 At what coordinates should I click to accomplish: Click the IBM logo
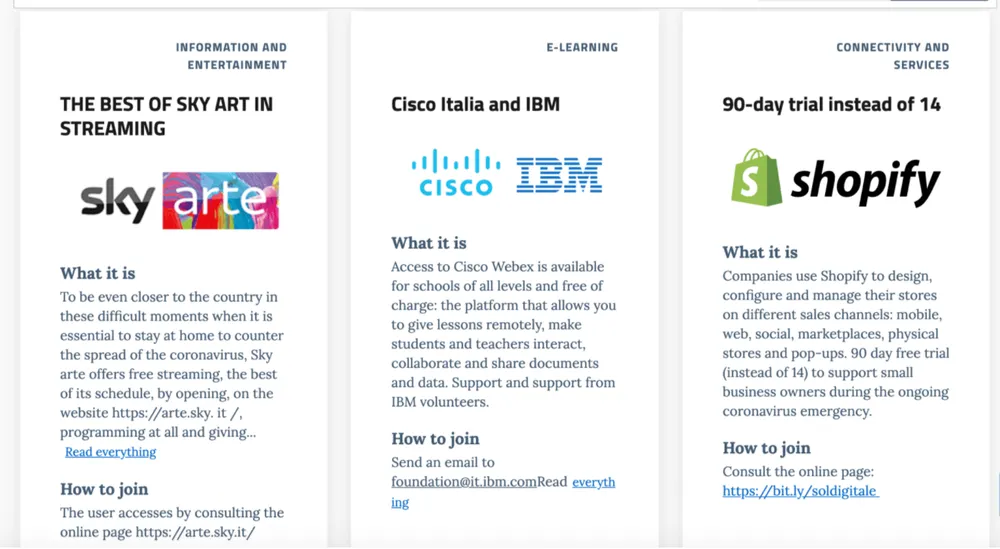tap(559, 175)
